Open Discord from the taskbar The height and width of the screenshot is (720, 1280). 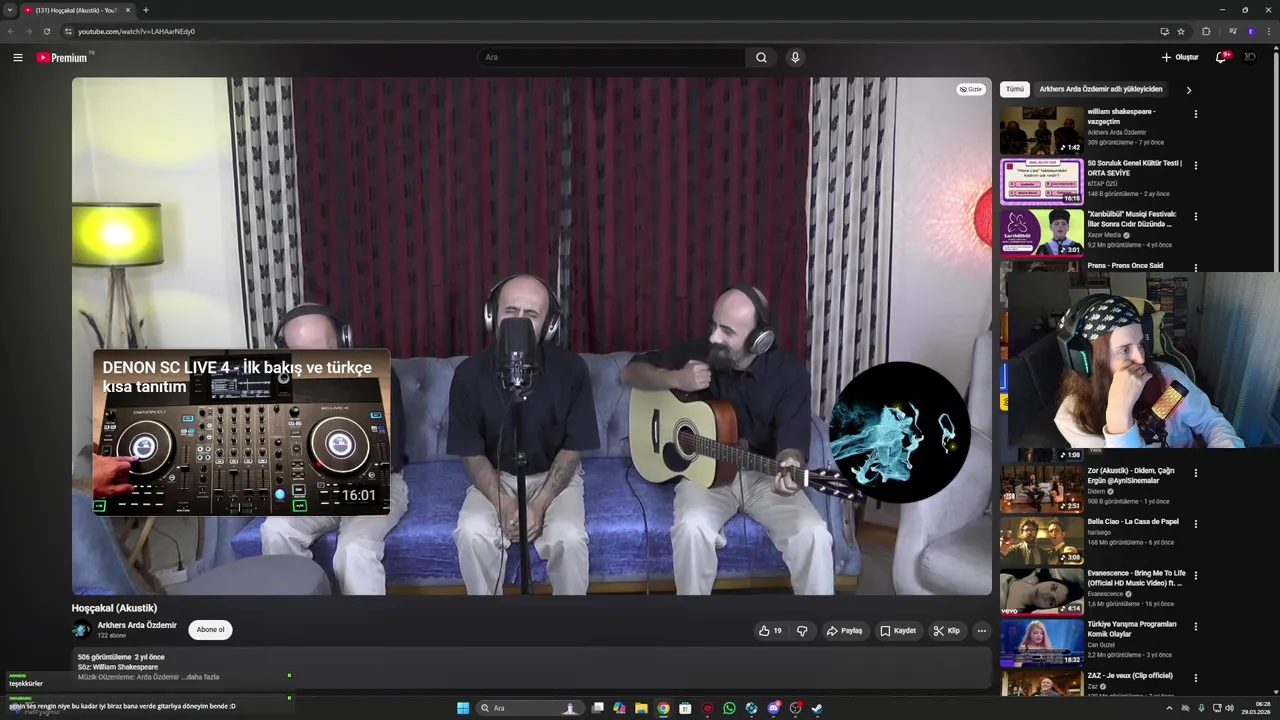(x=773, y=708)
